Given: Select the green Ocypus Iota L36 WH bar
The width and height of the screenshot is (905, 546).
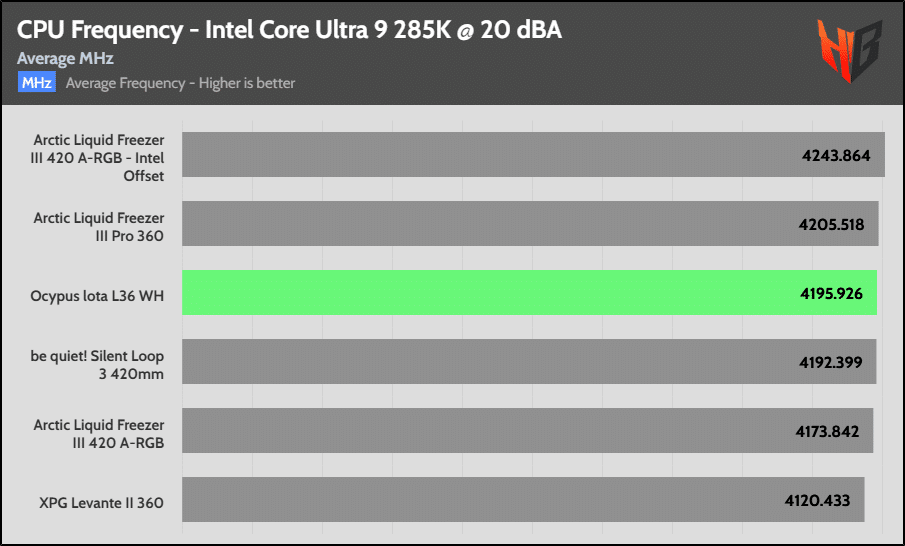Looking at the screenshot, I should pos(529,293).
